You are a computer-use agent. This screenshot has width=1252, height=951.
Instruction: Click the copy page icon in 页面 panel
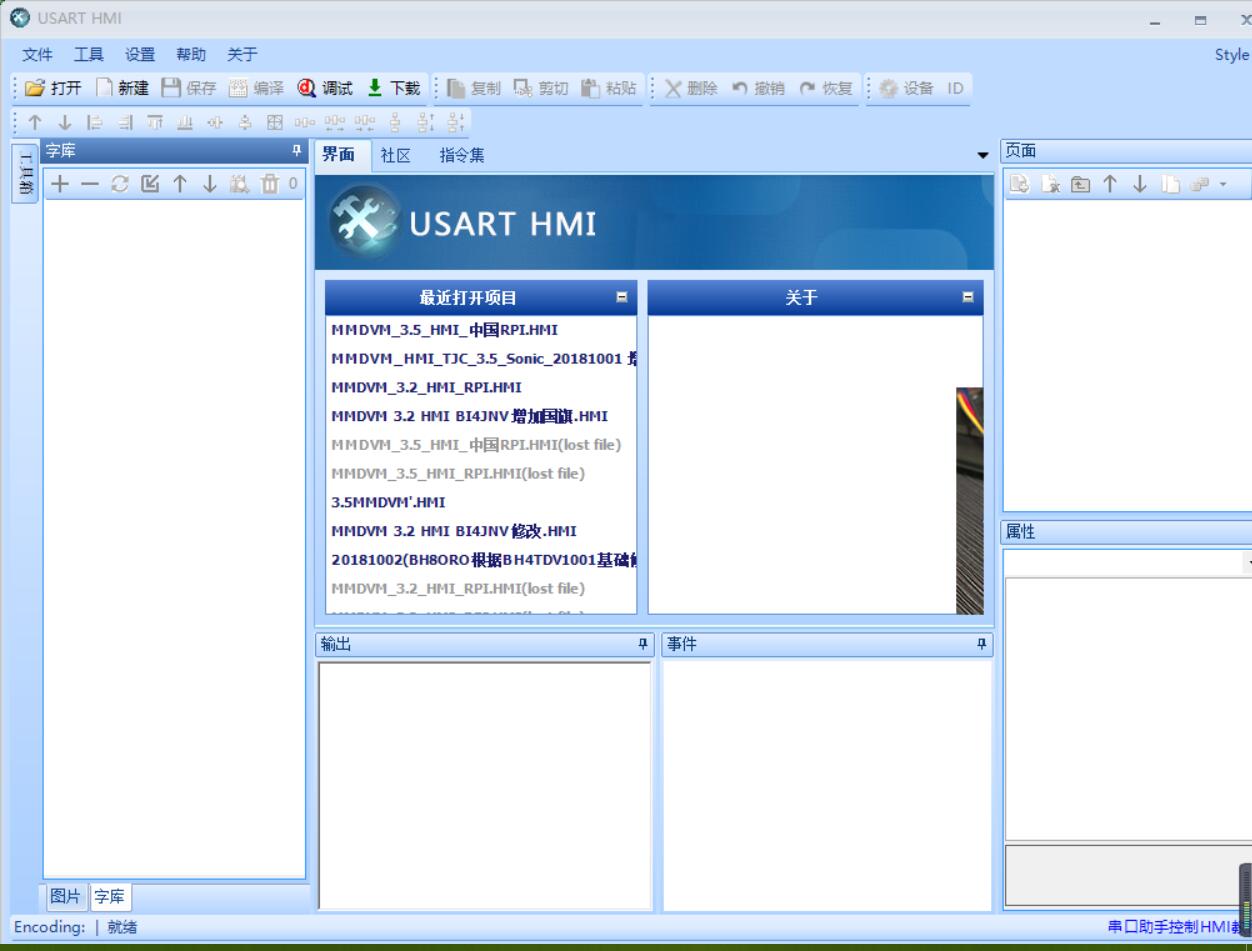(1170, 184)
